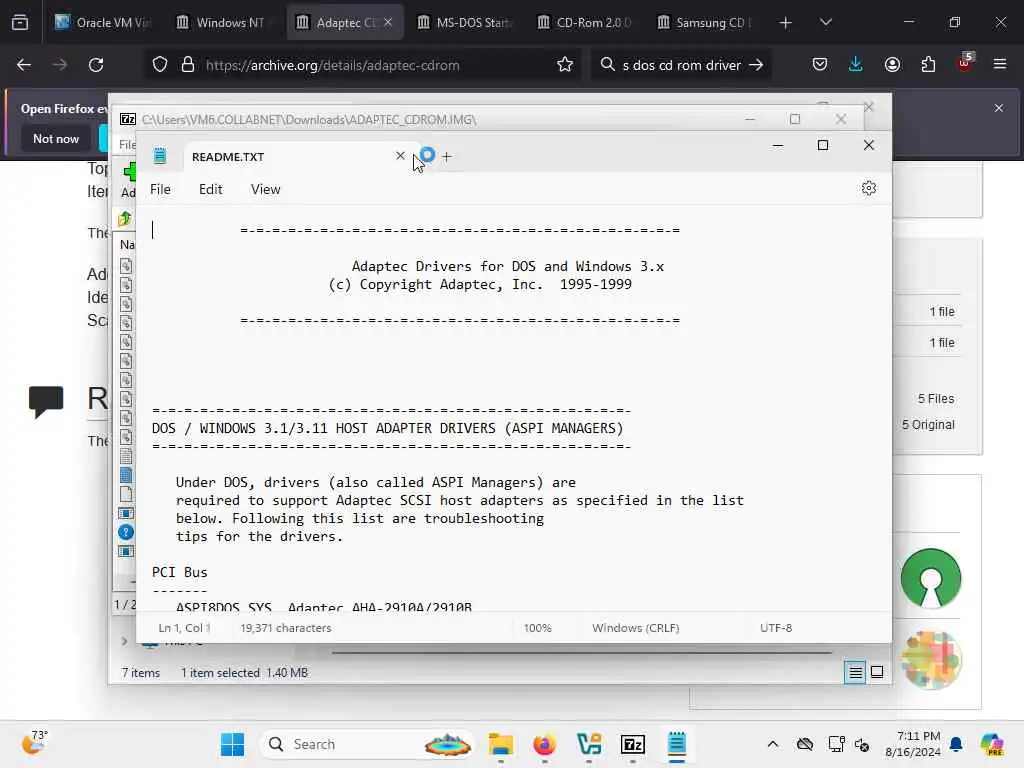This screenshot has width=1024, height=768.
Task: Reload the archive.org page
Action: coord(96,65)
